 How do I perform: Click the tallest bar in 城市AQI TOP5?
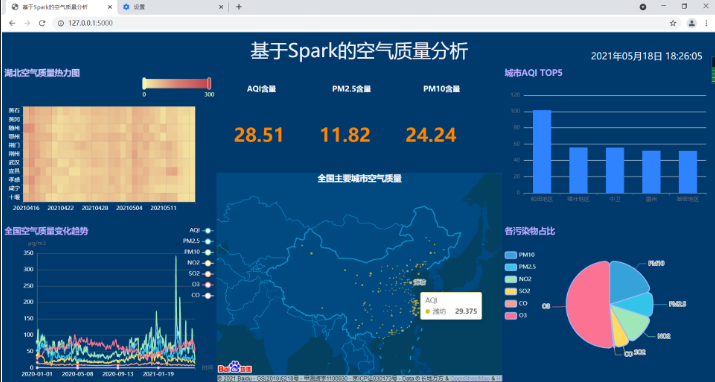pyautogui.click(x=542, y=152)
